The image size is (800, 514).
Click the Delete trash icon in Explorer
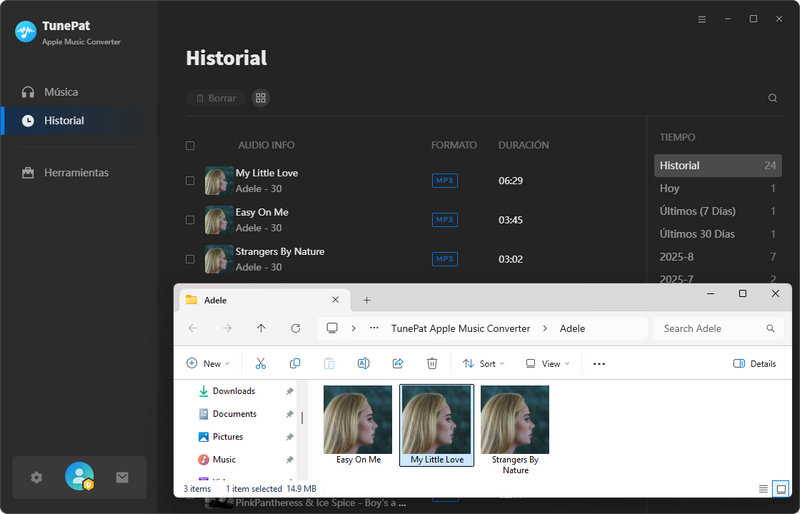432,364
